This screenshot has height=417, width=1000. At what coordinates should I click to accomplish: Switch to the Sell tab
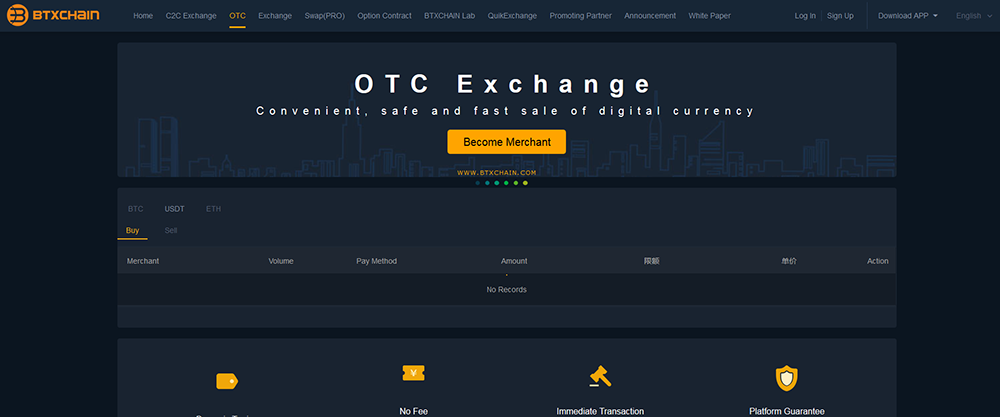(171, 231)
